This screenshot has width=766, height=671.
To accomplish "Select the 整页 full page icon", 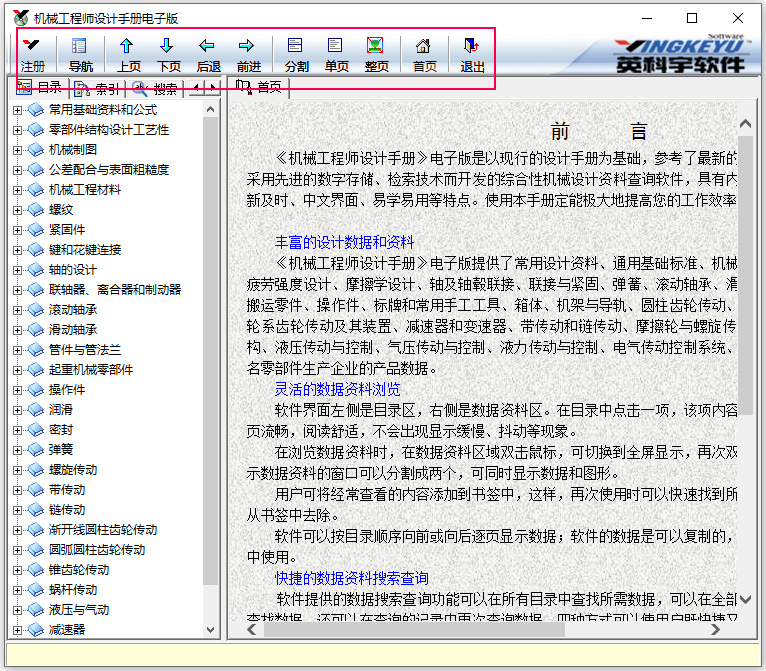I will click(x=376, y=55).
